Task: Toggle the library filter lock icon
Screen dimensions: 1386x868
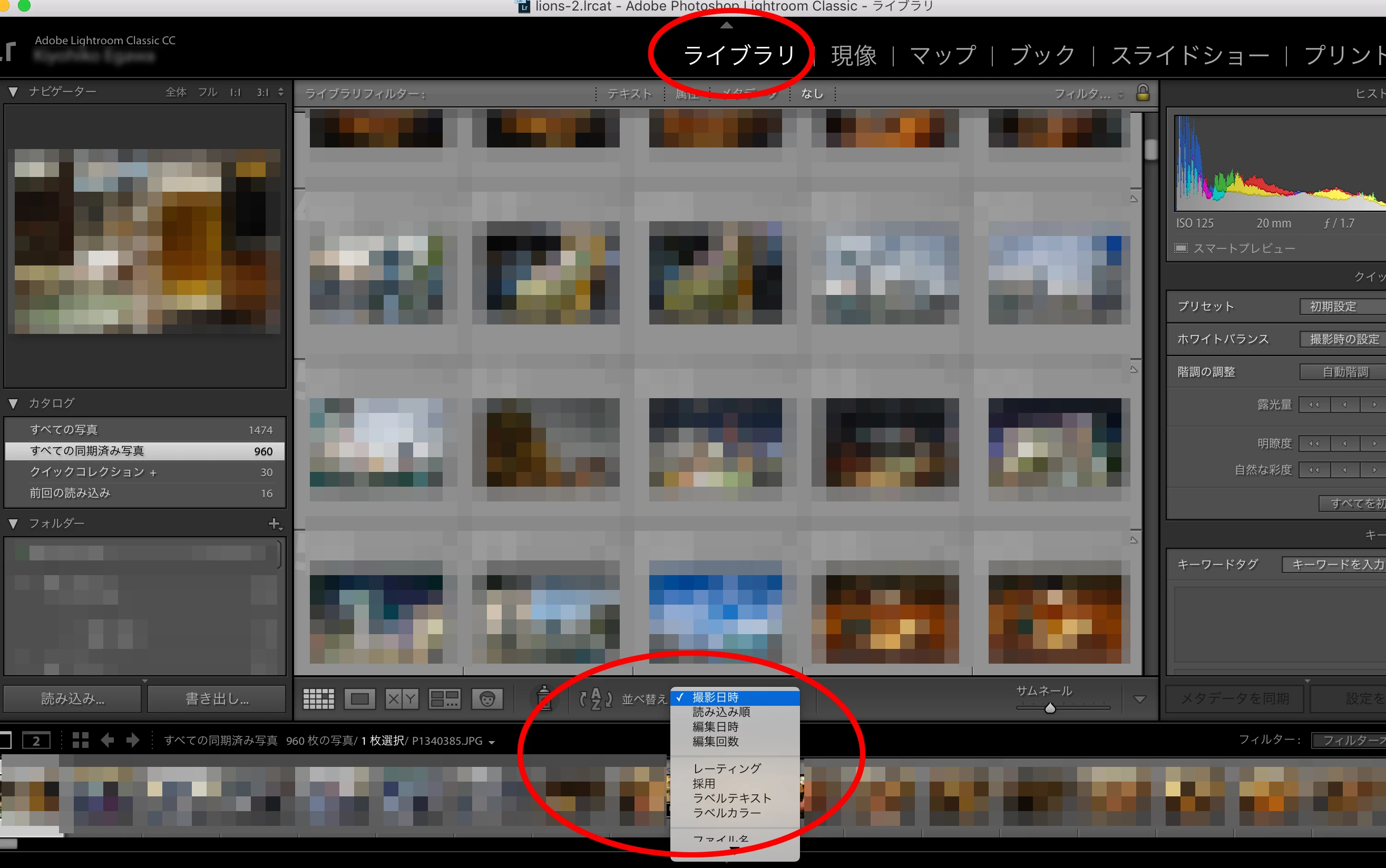Action: (x=1143, y=93)
